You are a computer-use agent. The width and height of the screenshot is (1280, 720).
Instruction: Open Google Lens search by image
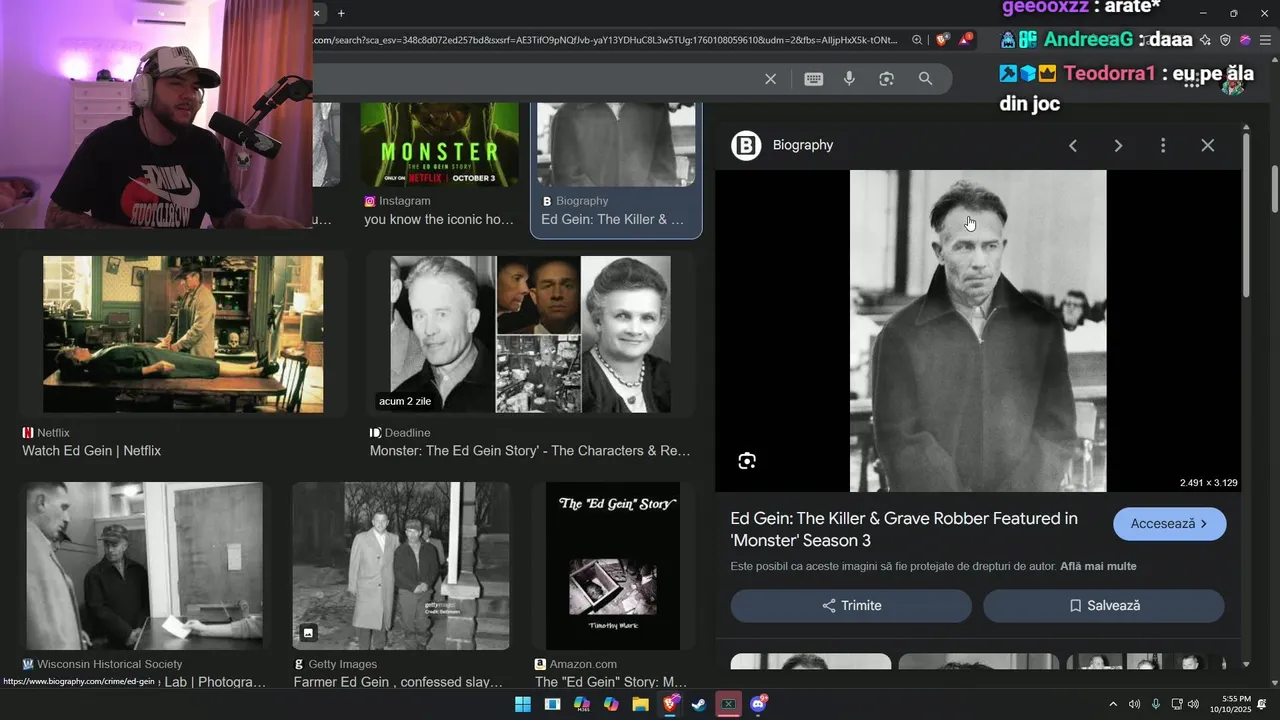(x=886, y=79)
